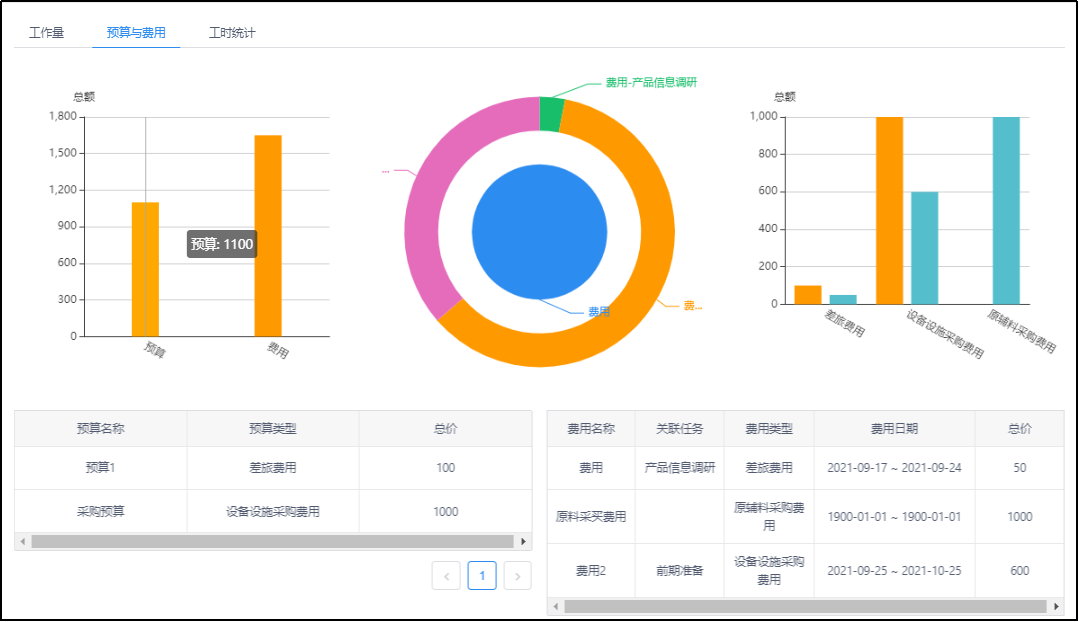The height and width of the screenshot is (622, 1079).
Task: Select the 预算与费用 tab
Action: click(136, 32)
